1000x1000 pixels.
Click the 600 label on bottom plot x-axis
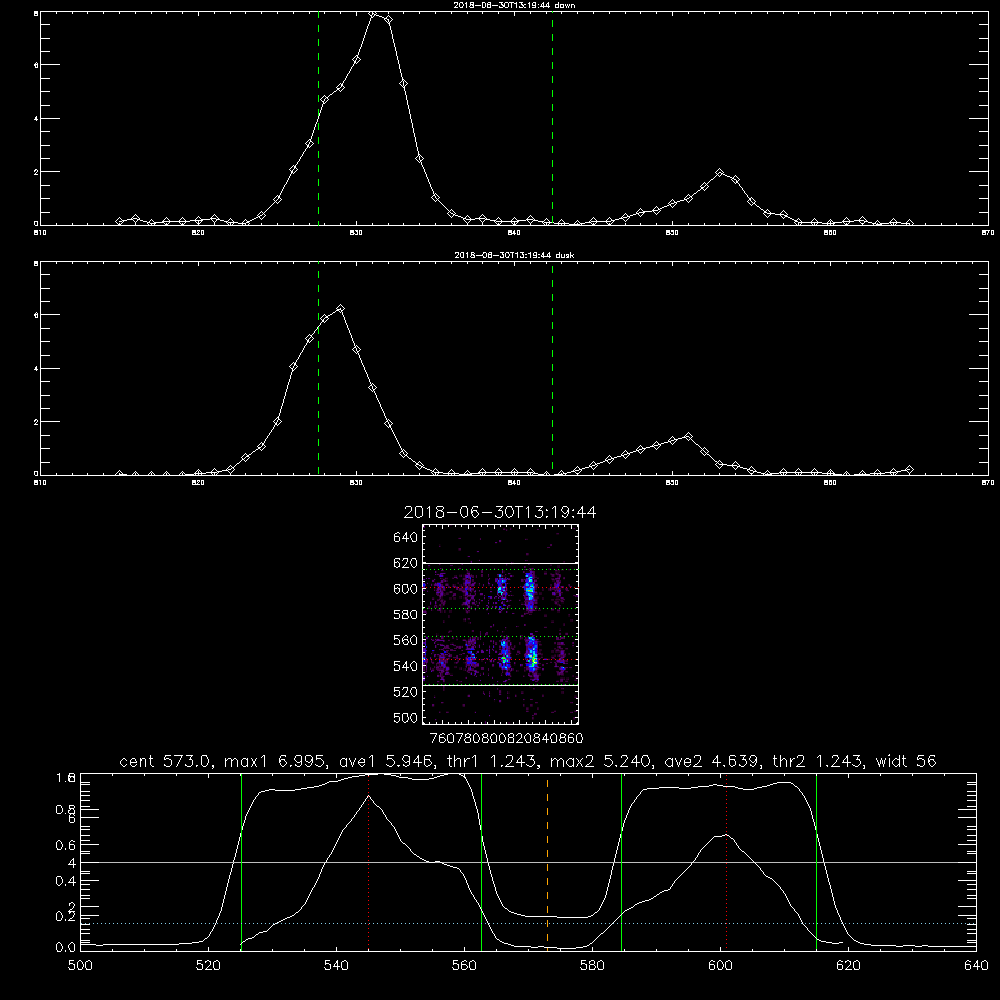721,965
